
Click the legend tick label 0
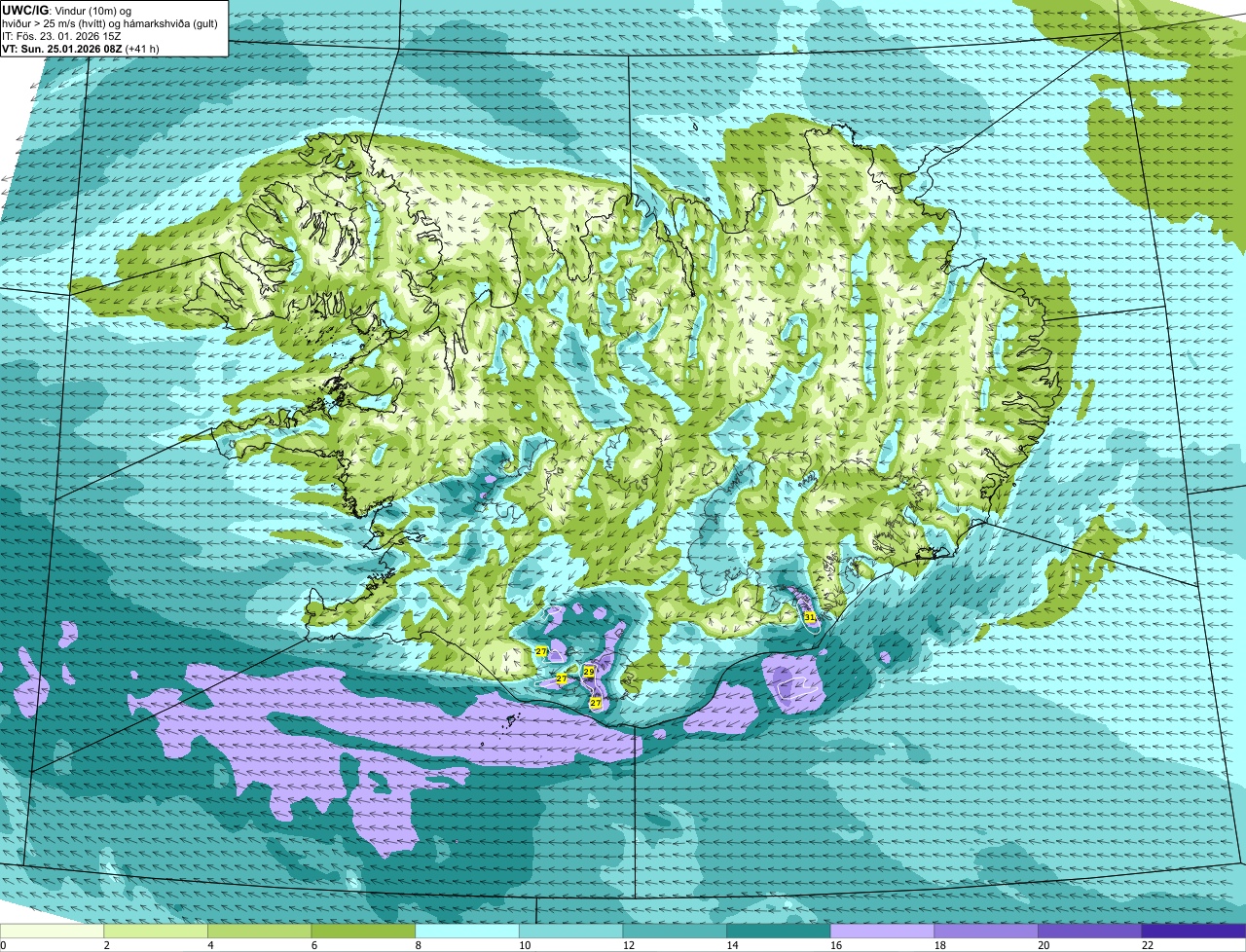(4, 945)
